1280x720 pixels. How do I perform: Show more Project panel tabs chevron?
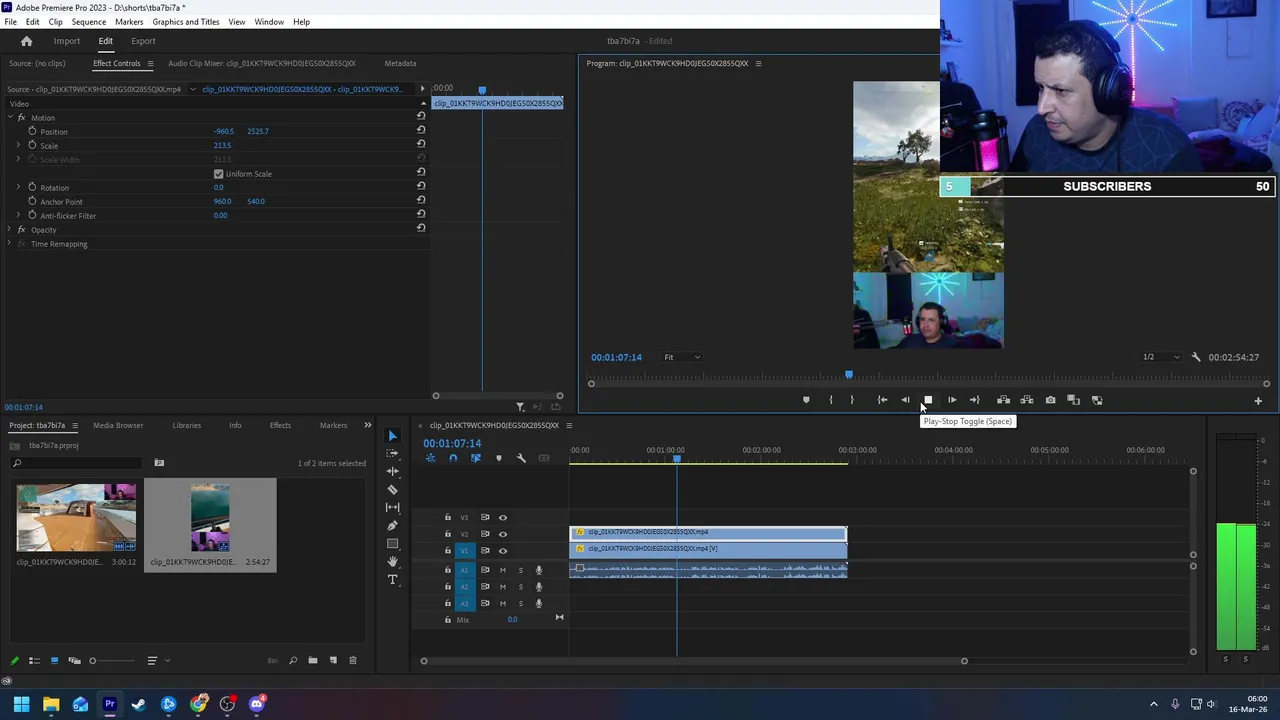[x=367, y=425]
